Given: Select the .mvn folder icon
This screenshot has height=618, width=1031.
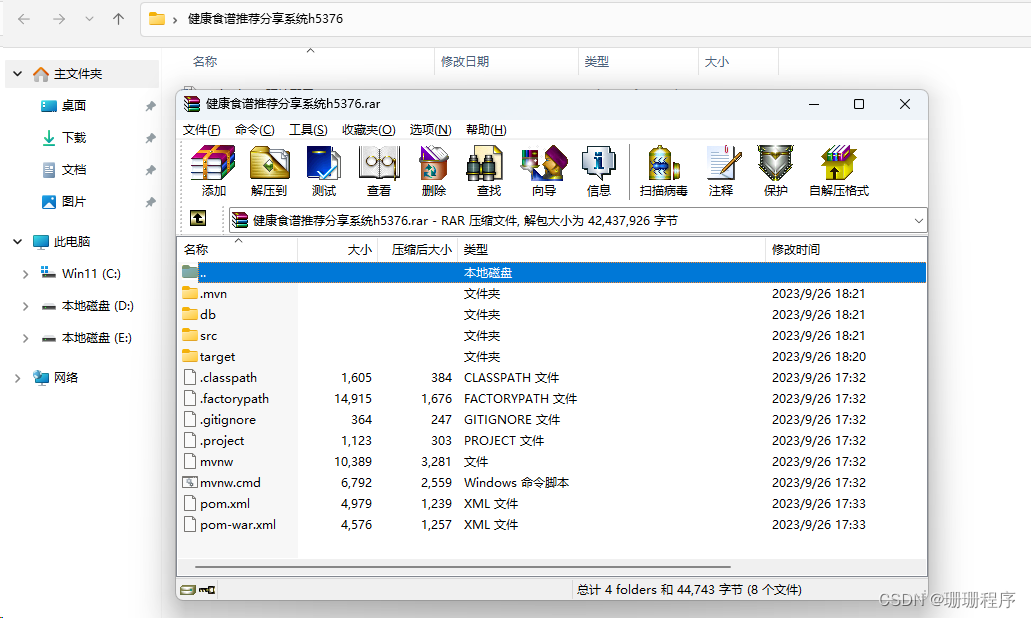Looking at the screenshot, I should pyautogui.click(x=190, y=293).
